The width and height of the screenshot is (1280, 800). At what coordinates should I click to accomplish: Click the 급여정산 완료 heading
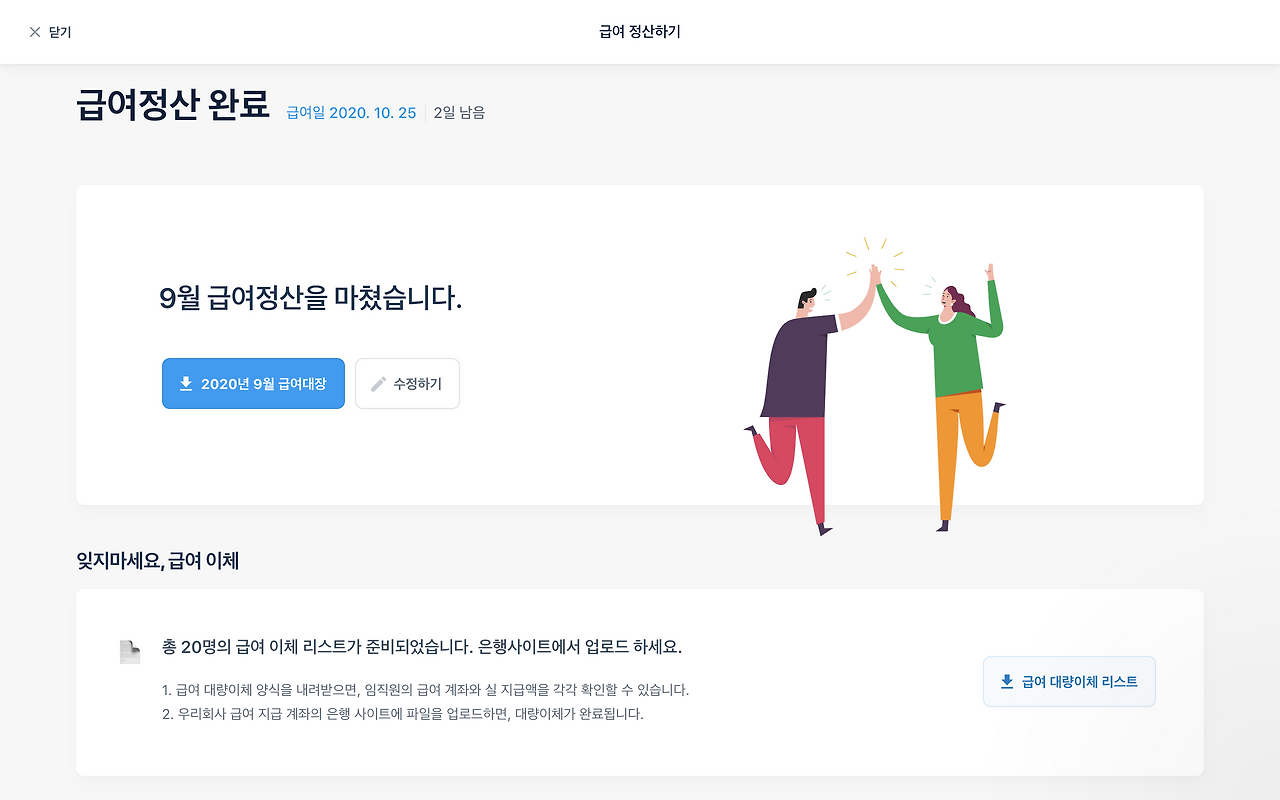click(x=173, y=105)
